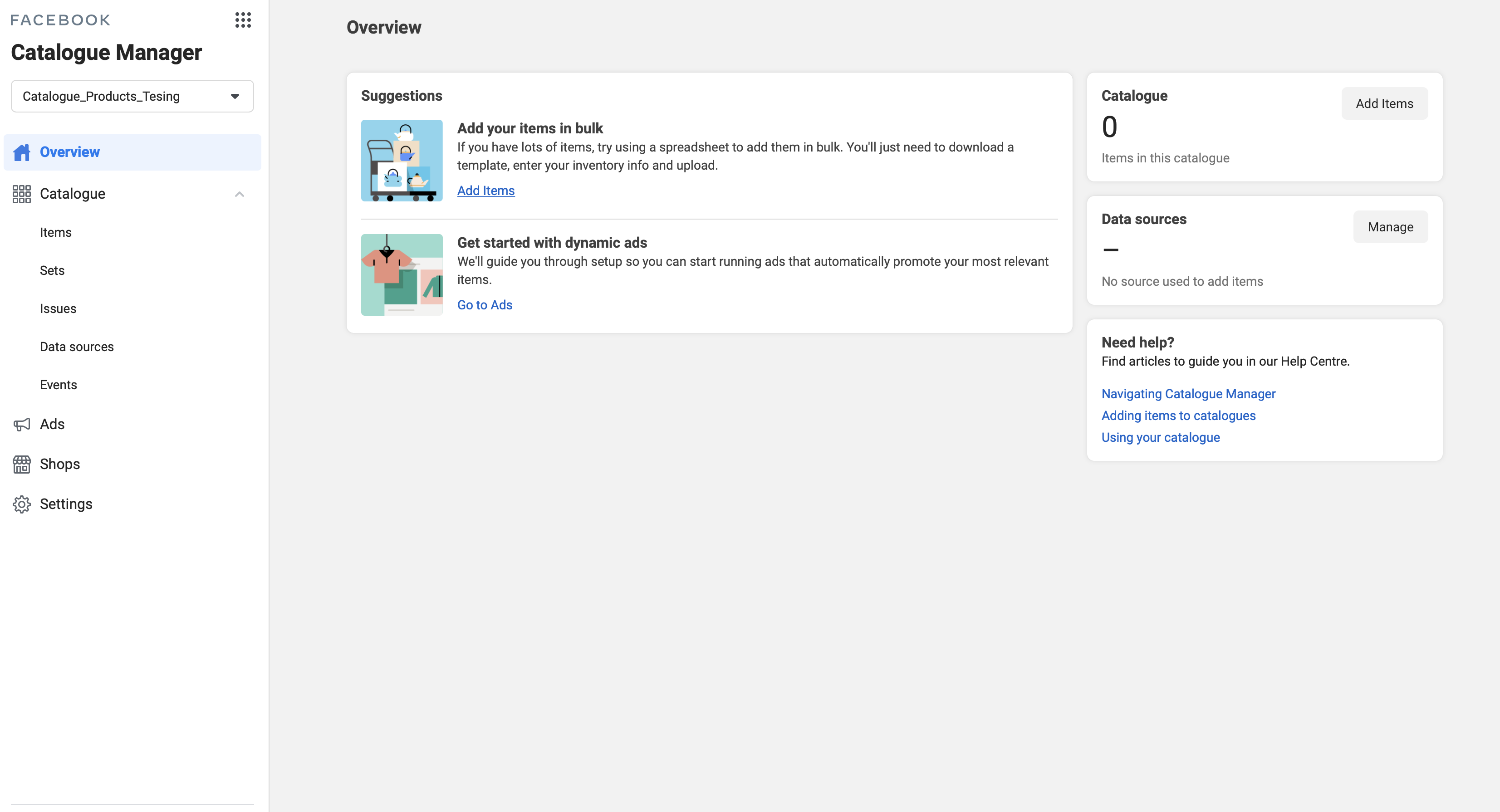Image resolution: width=1500 pixels, height=812 pixels.
Task: Click the dynamic ads shirt illustration
Action: [401, 275]
